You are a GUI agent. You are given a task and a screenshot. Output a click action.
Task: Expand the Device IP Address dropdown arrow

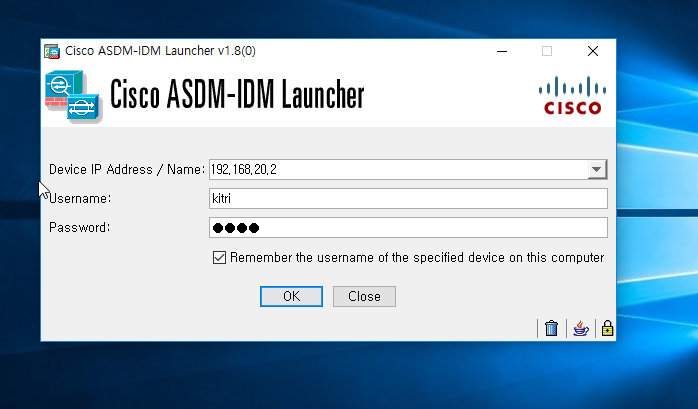pyautogui.click(x=597, y=170)
